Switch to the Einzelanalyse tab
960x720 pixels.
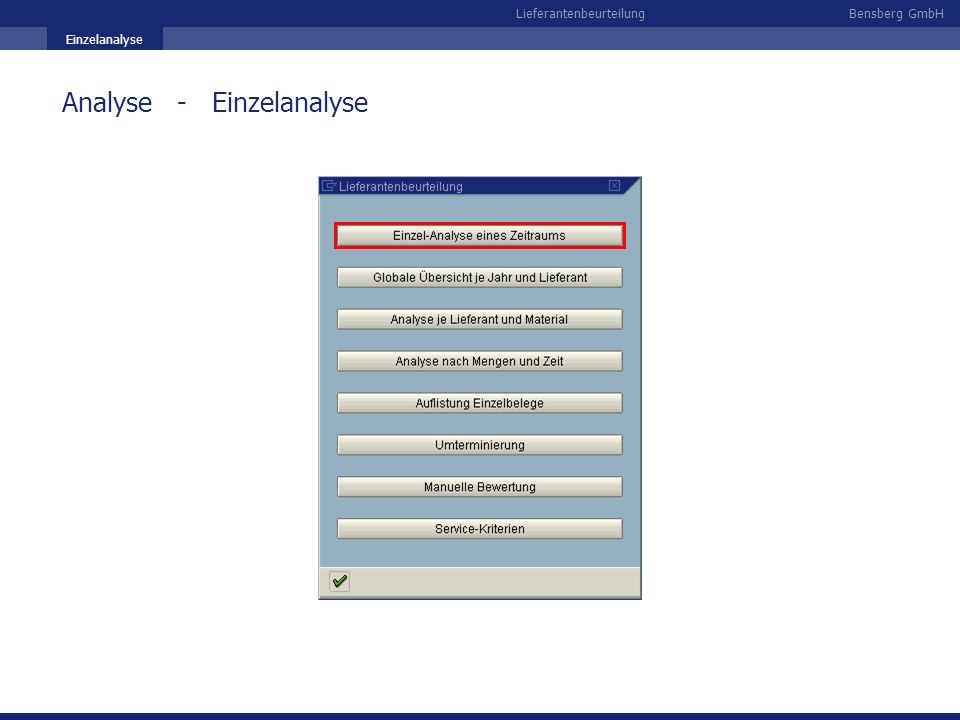point(104,39)
